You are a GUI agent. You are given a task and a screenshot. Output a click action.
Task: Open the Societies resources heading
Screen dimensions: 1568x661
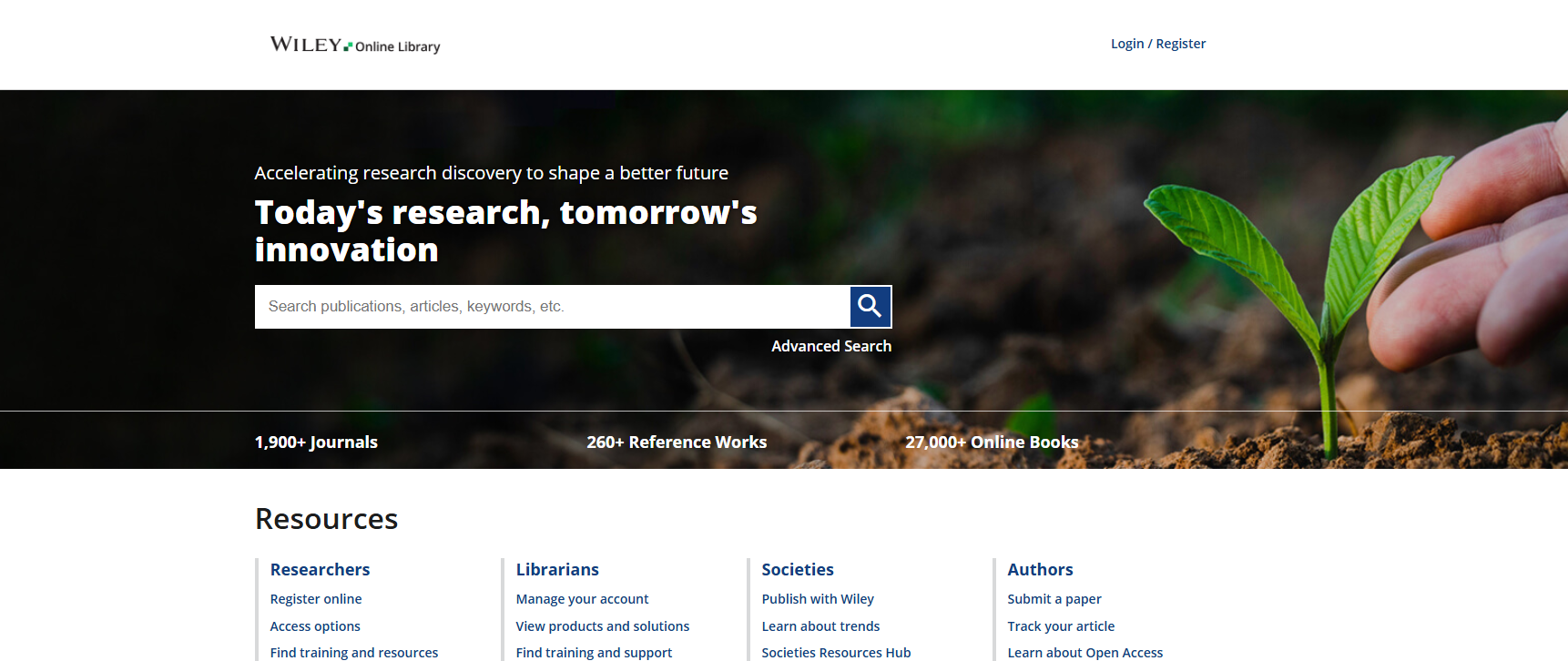798,569
